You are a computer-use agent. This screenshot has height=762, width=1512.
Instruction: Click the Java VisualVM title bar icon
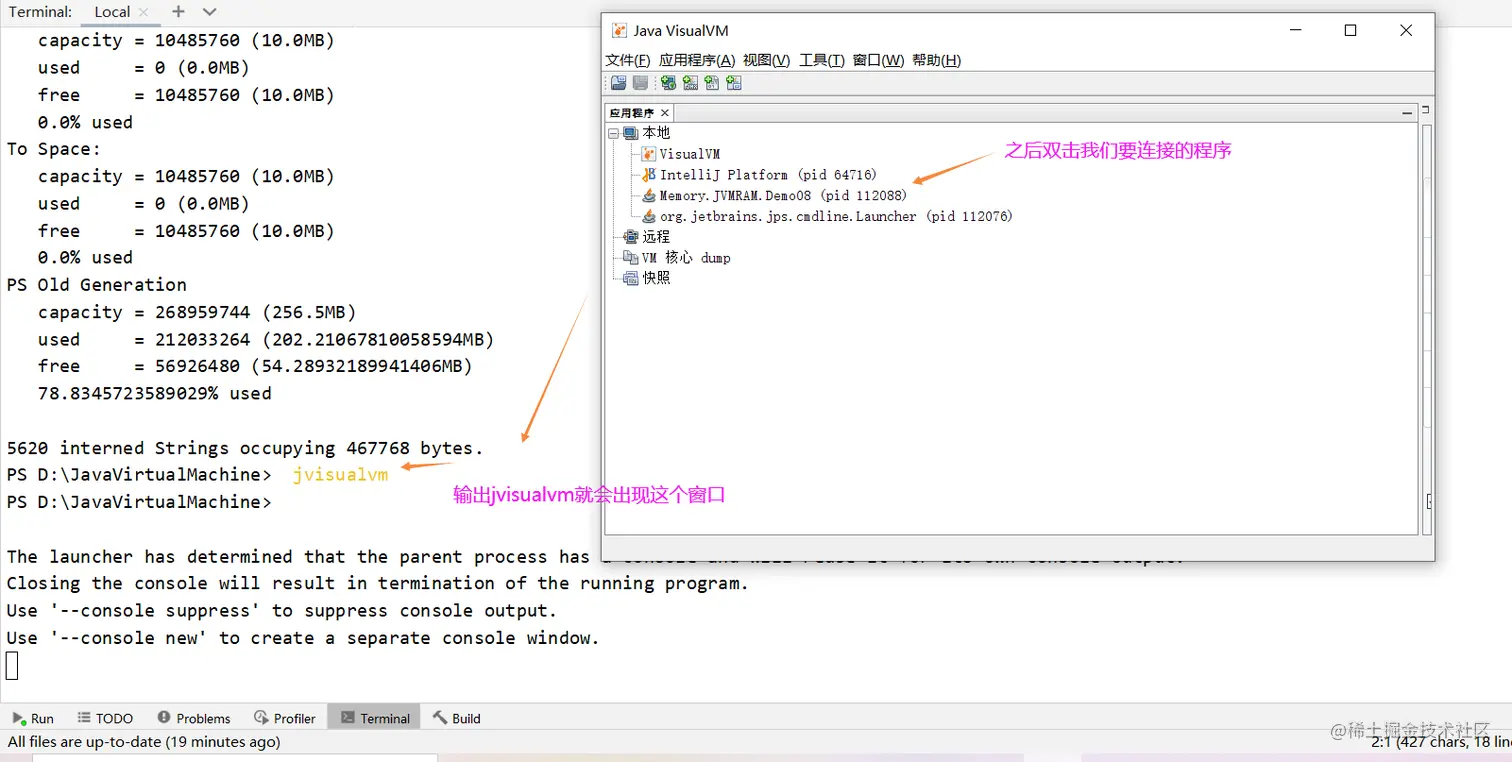point(619,31)
